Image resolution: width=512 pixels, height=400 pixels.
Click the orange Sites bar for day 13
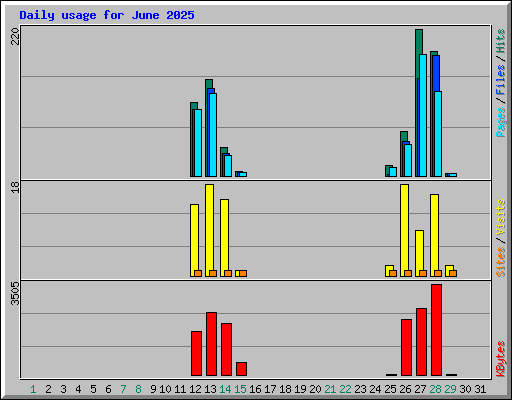click(x=213, y=273)
